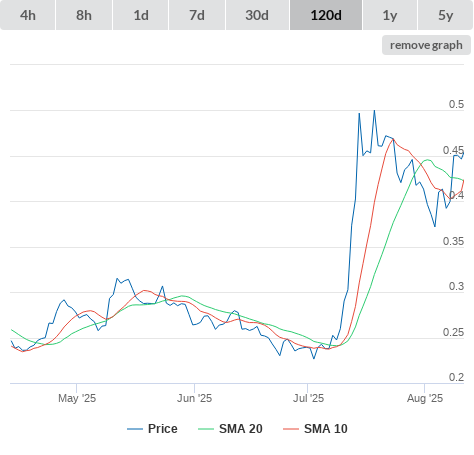
Task: Click the May '25 axis label
Action: coord(77,398)
